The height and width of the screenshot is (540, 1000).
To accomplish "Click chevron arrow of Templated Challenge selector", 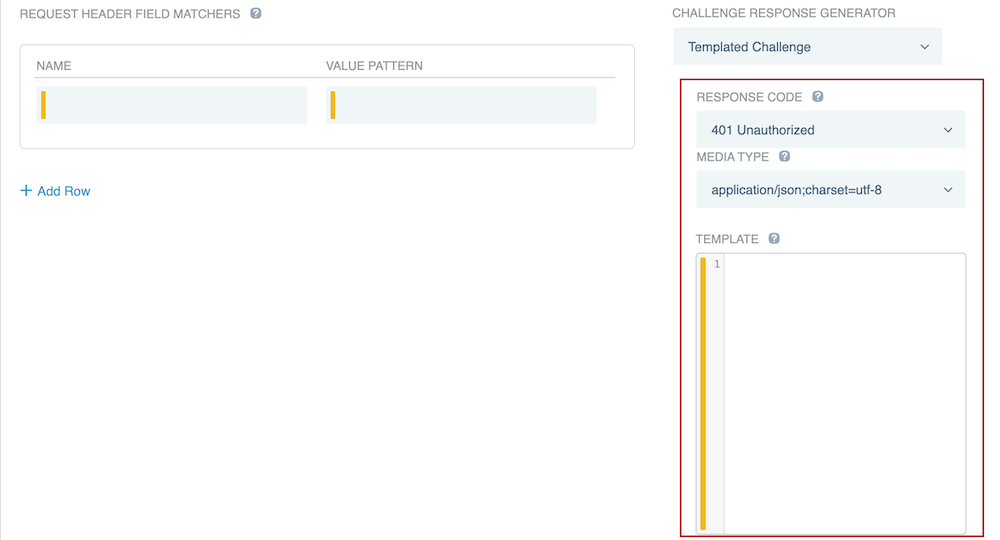I will pyautogui.click(x=924, y=47).
